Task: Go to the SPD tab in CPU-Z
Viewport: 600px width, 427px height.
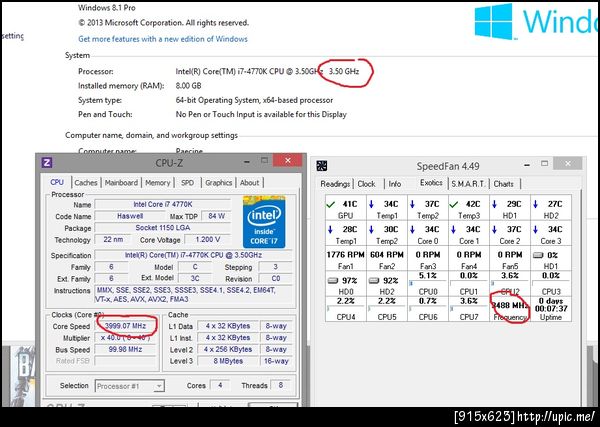Action: [188, 183]
